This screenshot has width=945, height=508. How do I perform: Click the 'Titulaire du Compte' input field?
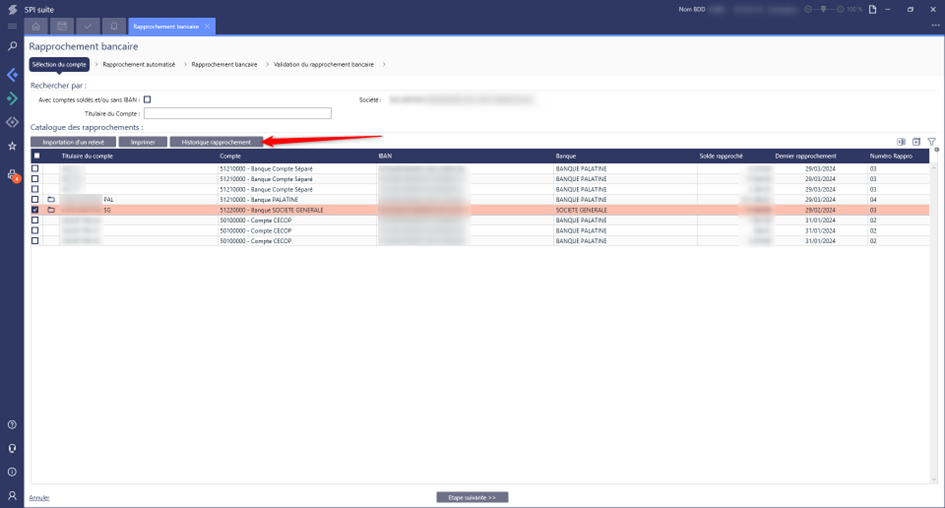pos(237,113)
